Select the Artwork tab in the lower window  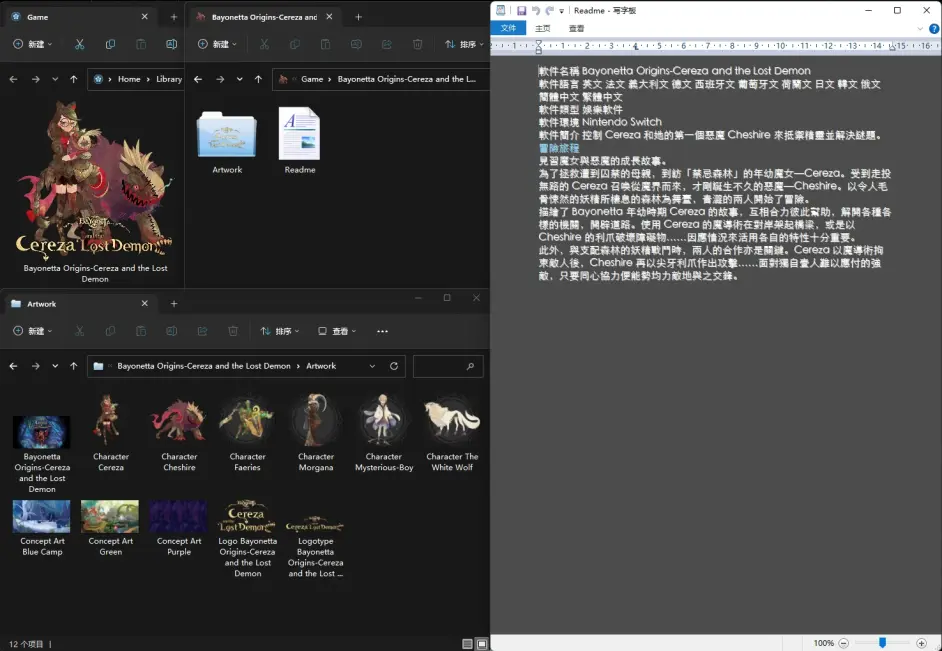pos(78,304)
